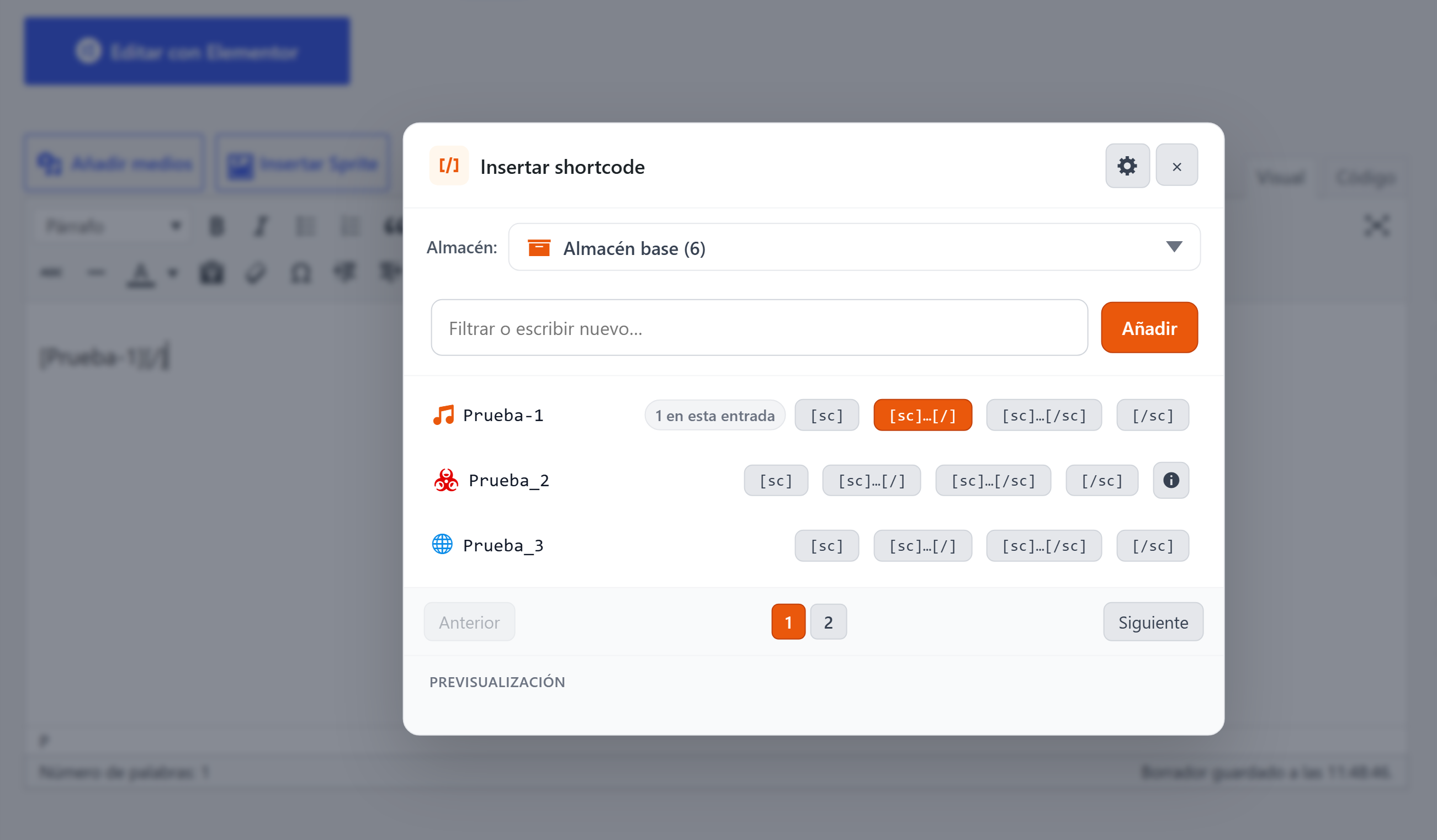
Task: Insert Prueba_2 as [sc]…[/]
Action: coord(871,480)
